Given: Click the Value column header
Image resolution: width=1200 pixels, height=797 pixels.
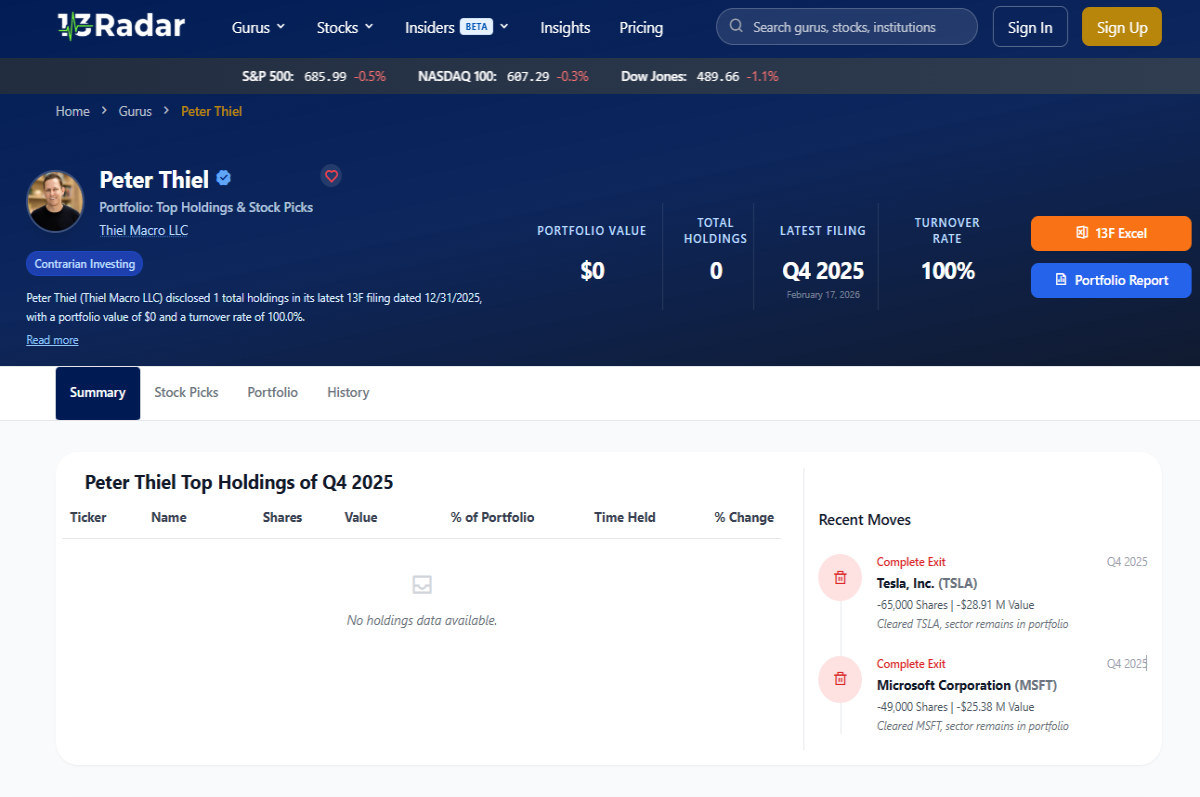Looking at the screenshot, I should coord(361,517).
